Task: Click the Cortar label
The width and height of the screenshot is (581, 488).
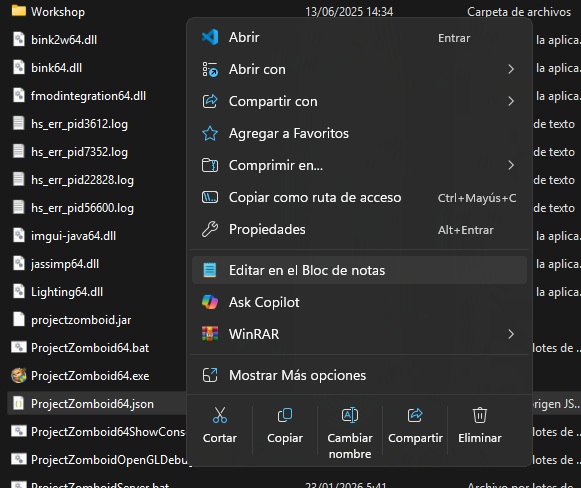Action: pyautogui.click(x=220, y=438)
